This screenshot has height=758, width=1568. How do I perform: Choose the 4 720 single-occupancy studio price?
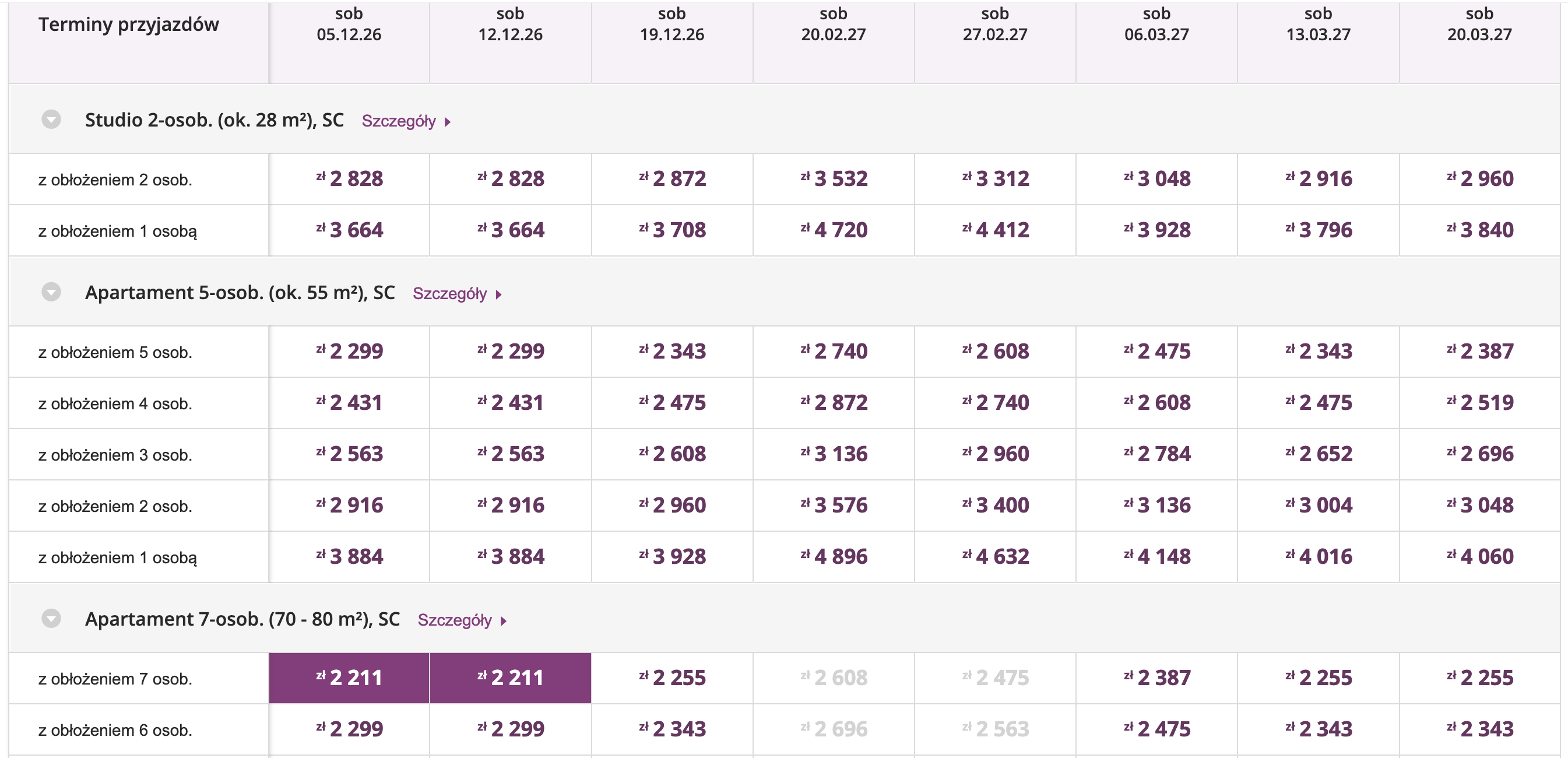[834, 230]
